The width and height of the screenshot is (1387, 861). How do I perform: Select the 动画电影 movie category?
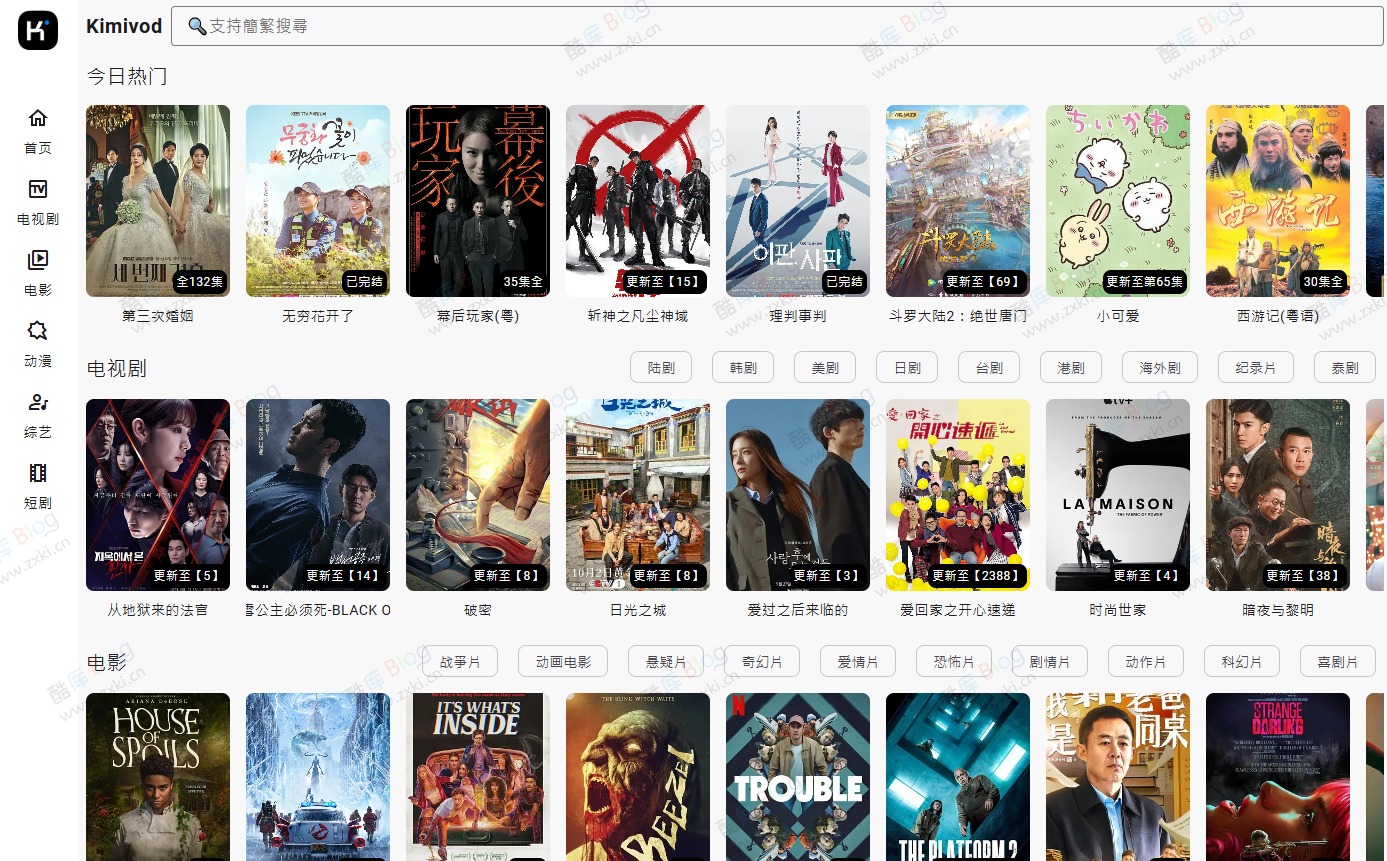(x=563, y=662)
